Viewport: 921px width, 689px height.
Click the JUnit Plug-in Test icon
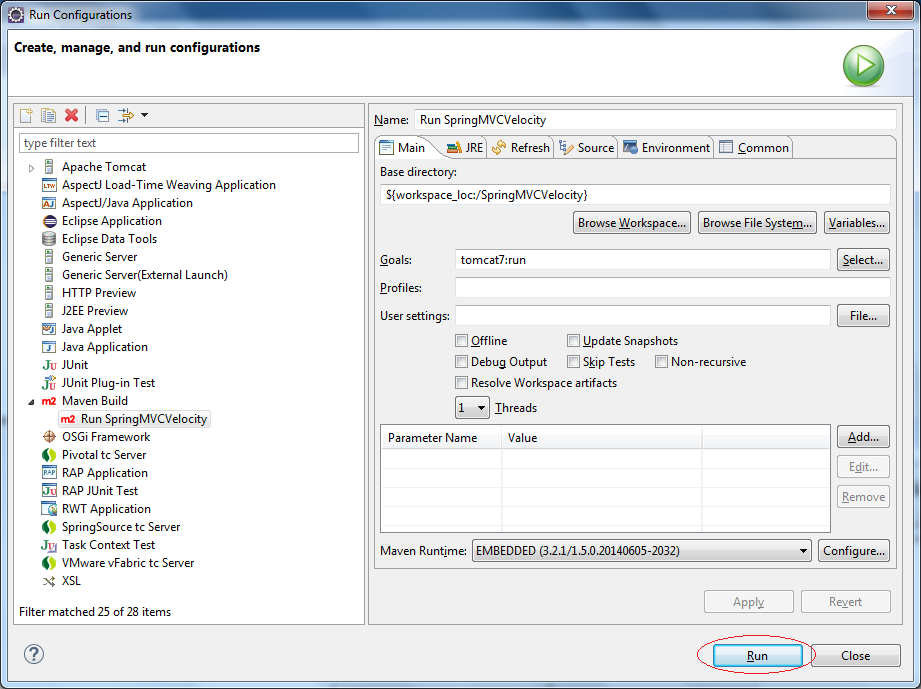point(49,383)
